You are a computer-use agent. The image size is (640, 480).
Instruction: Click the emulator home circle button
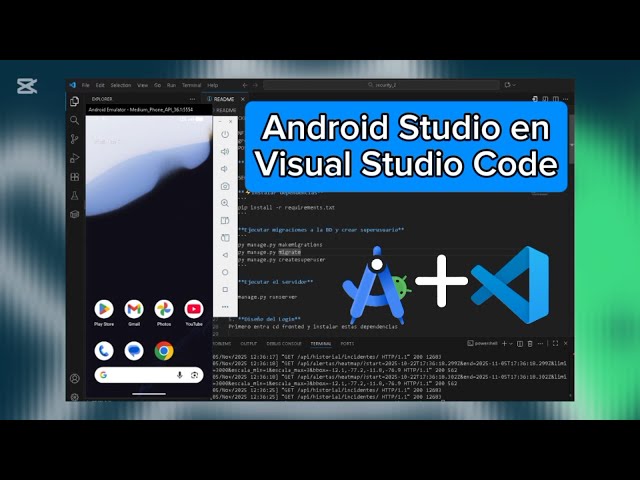pyautogui.click(x=225, y=272)
